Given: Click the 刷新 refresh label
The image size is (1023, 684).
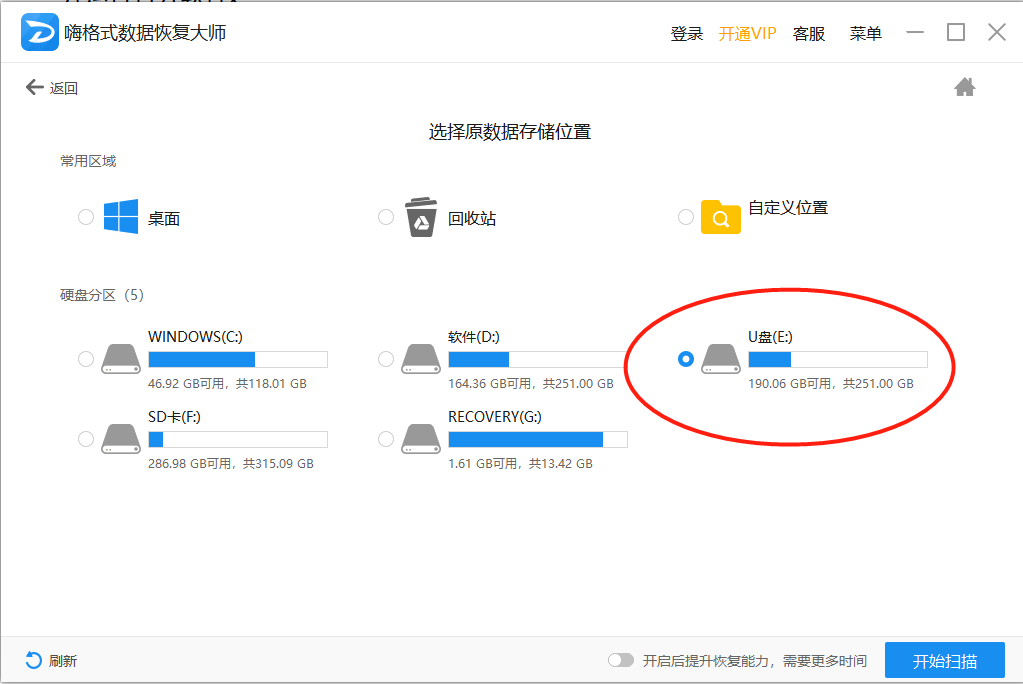Looking at the screenshot, I should pyautogui.click(x=63, y=661).
